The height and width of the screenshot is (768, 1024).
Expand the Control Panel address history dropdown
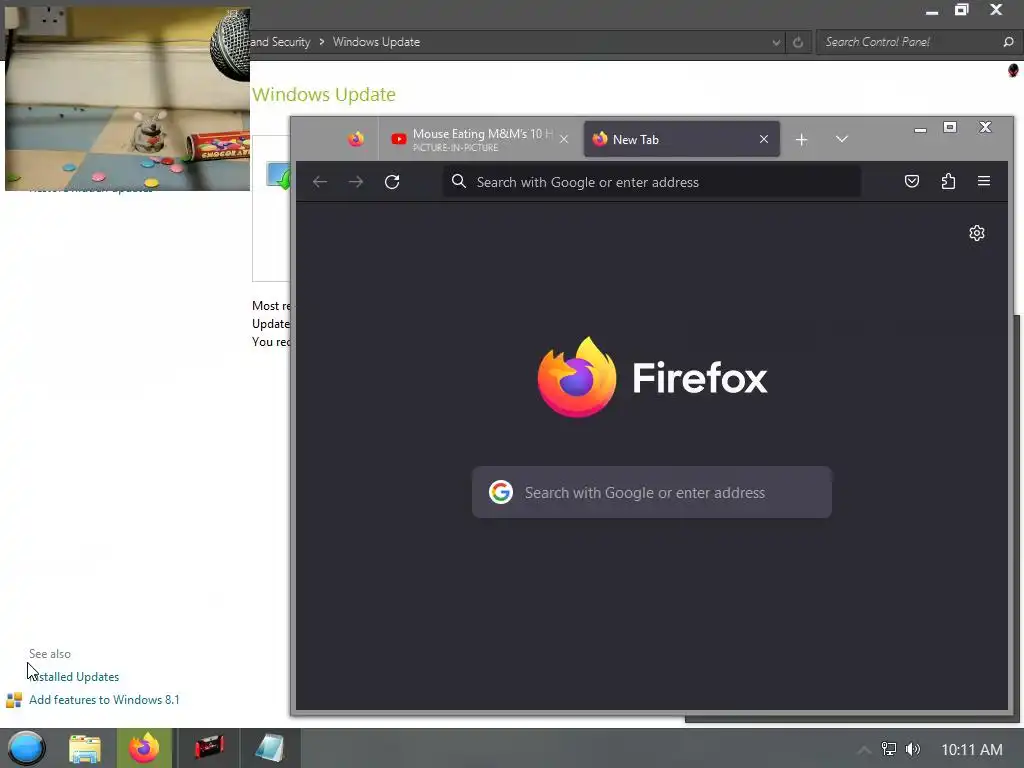click(776, 42)
